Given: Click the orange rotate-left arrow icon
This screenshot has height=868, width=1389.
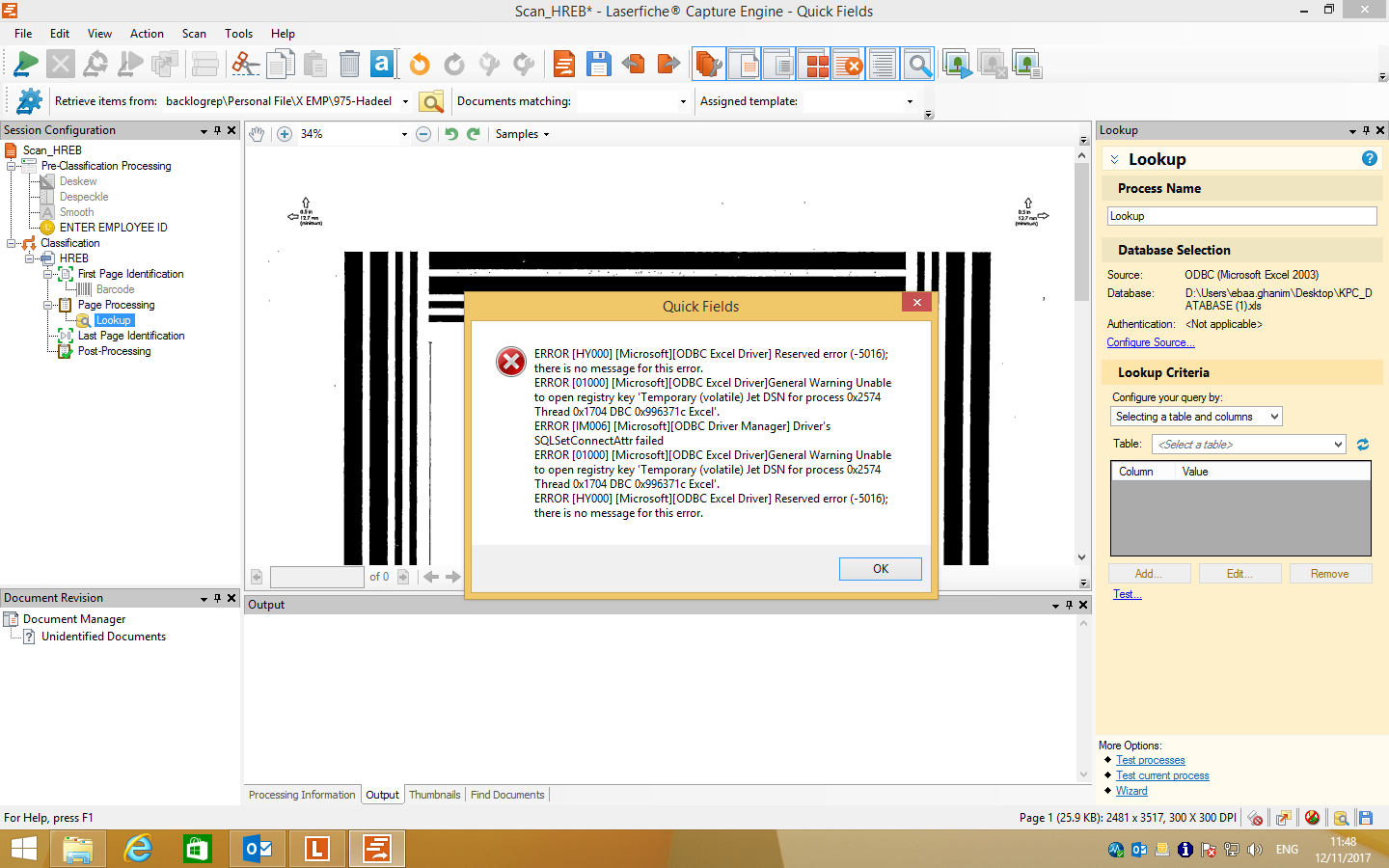Looking at the screenshot, I should (x=420, y=65).
